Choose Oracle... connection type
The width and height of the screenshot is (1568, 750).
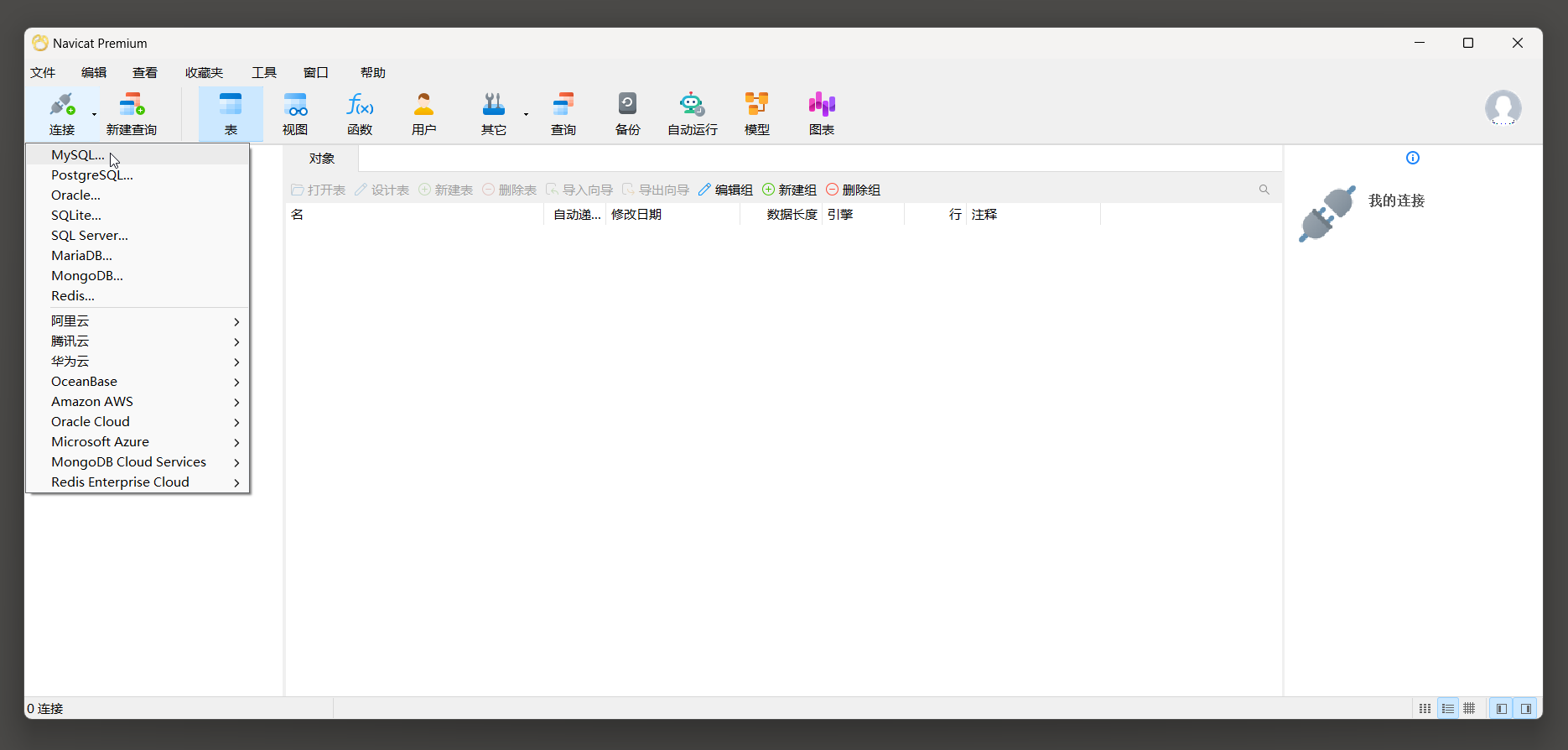pyautogui.click(x=138, y=195)
